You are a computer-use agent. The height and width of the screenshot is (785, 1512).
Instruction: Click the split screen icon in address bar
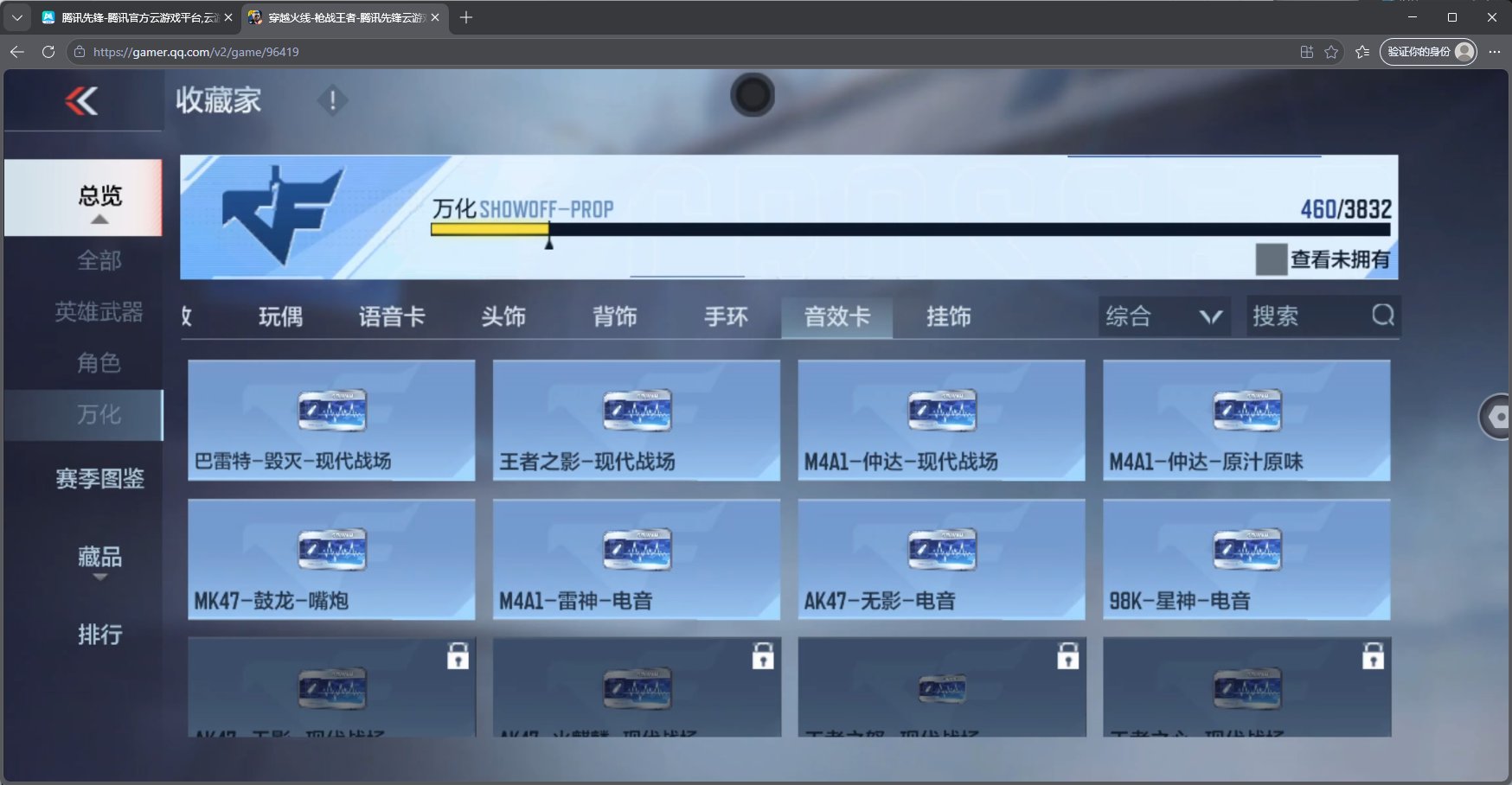tap(1306, 52)
